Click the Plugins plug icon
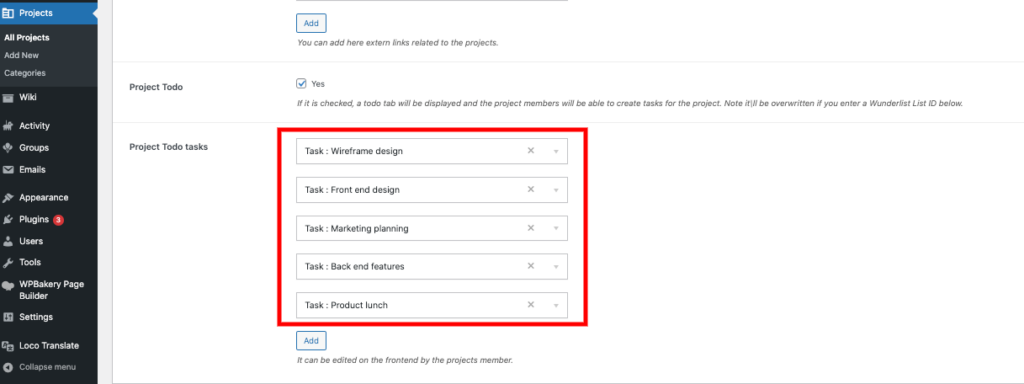Screen dimensions: 1024x384 (x=8, y=219)
